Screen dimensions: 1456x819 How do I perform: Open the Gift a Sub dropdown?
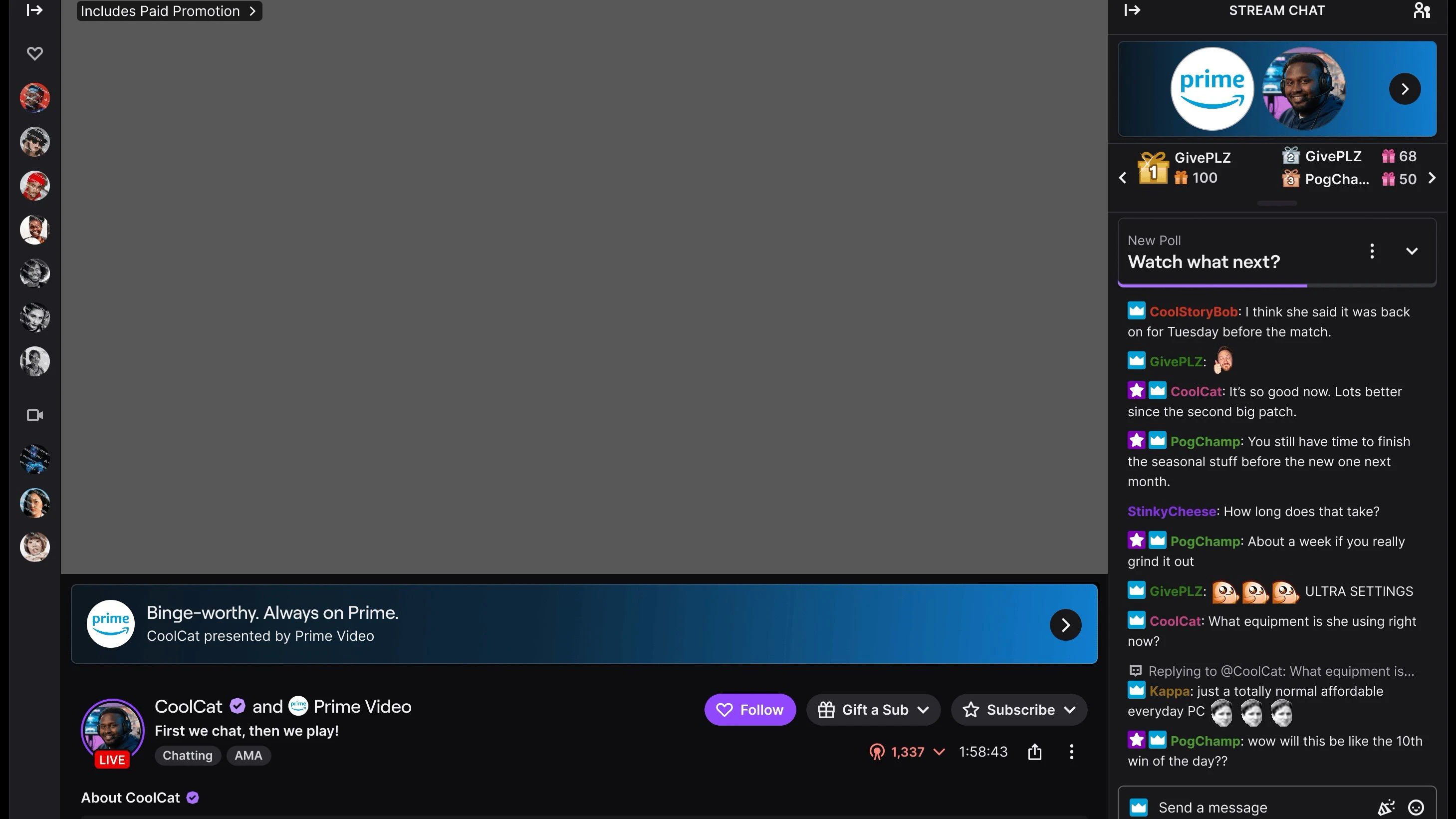click(x=873, y=709)
